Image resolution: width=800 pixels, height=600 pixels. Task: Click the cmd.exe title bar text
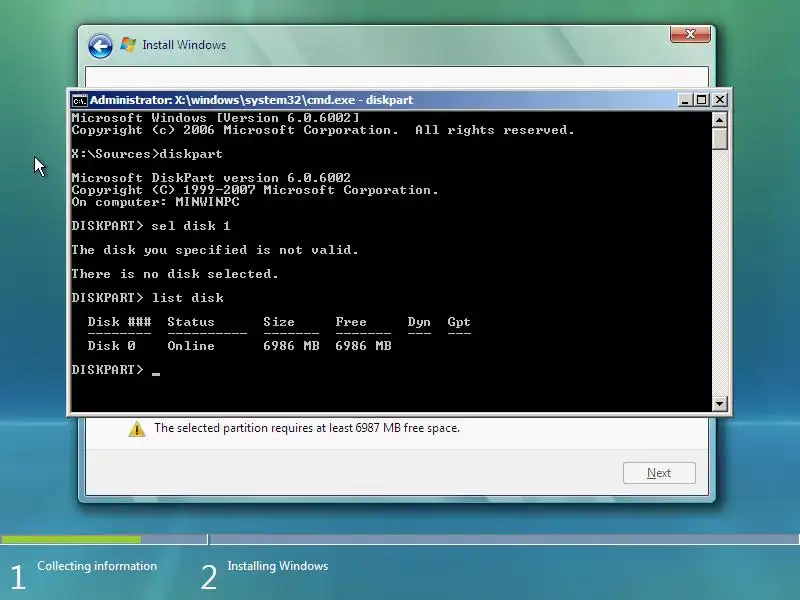(x=252, y=100)
